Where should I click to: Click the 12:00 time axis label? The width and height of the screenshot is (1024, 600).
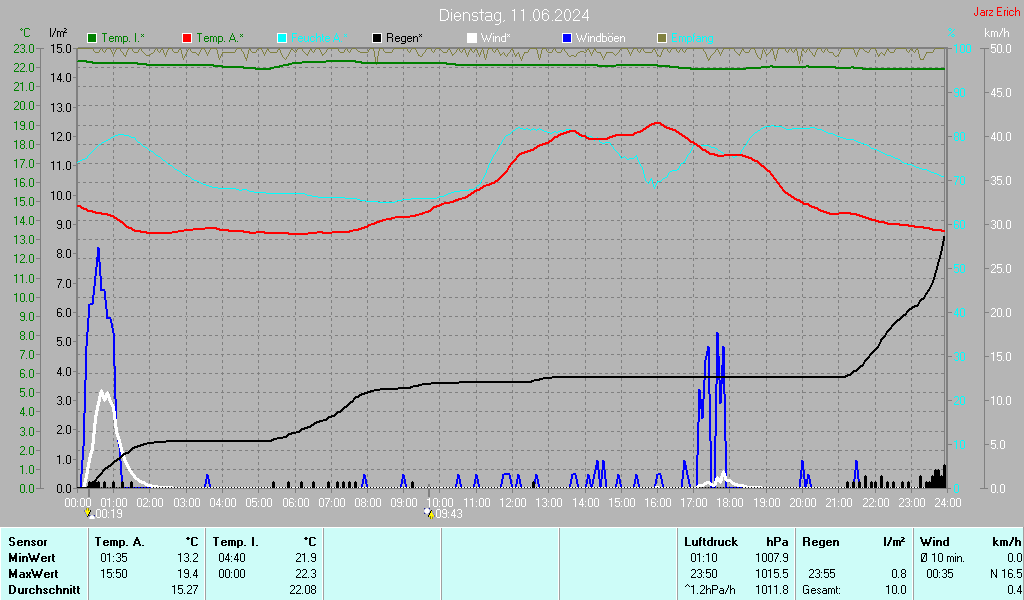point(512,502)
